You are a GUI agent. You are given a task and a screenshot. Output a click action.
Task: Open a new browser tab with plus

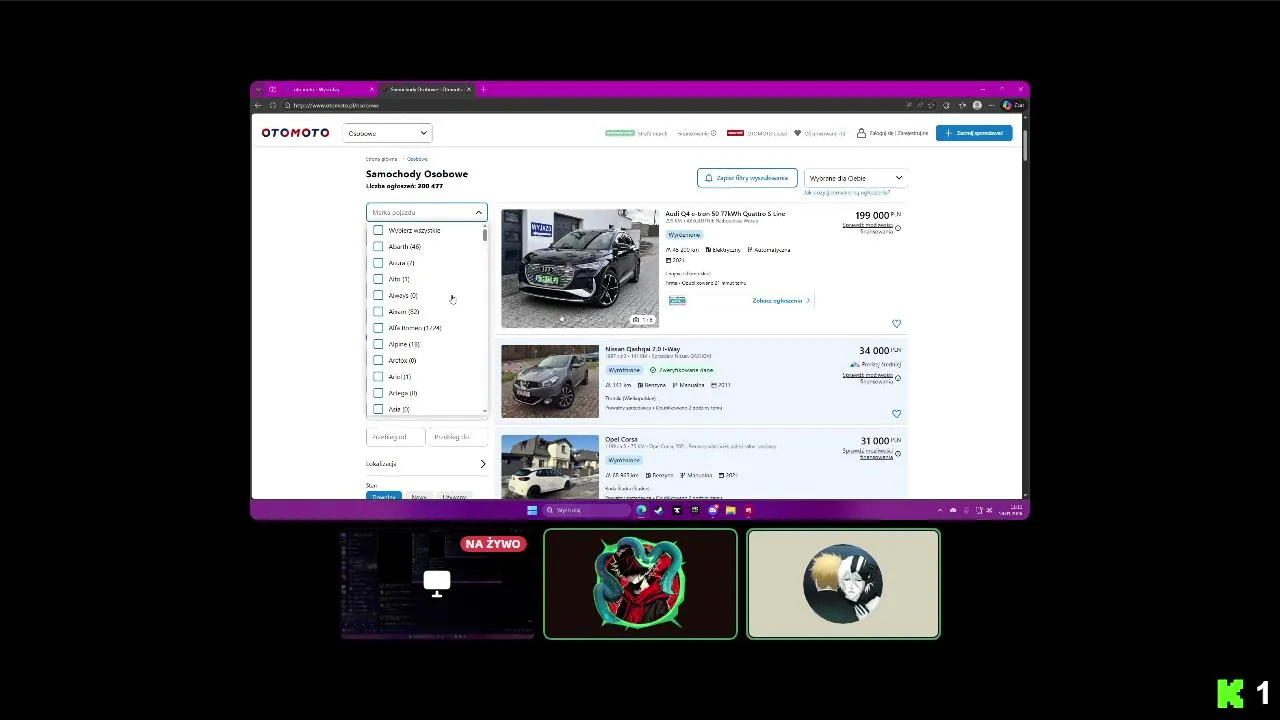[x=483, y=89]
